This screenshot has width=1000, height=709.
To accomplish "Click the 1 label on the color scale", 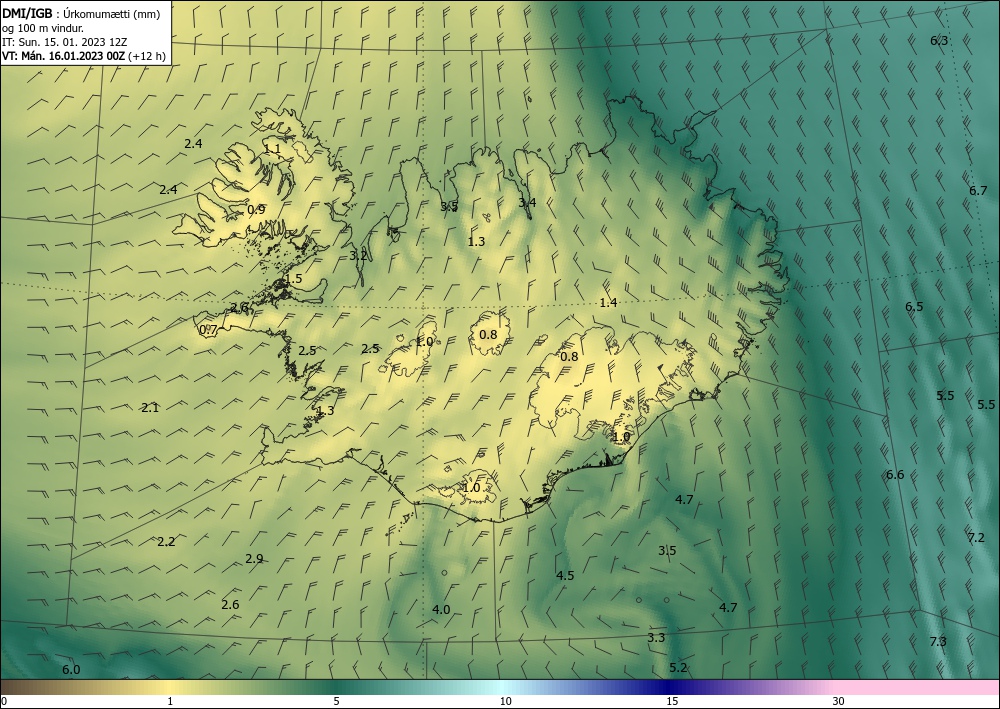I will 170,702.
